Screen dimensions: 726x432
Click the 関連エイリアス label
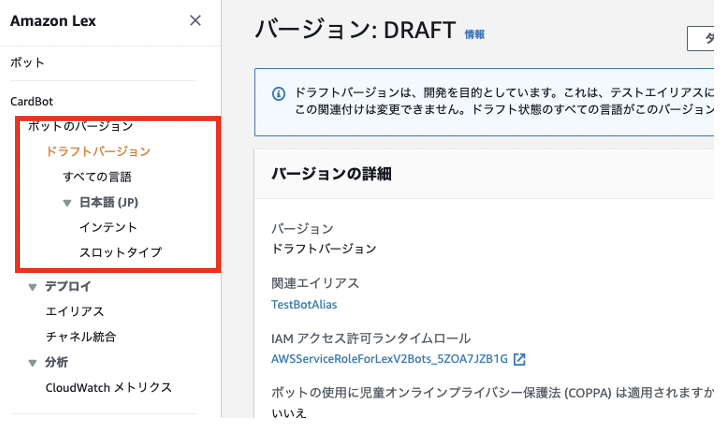point(315,283)
